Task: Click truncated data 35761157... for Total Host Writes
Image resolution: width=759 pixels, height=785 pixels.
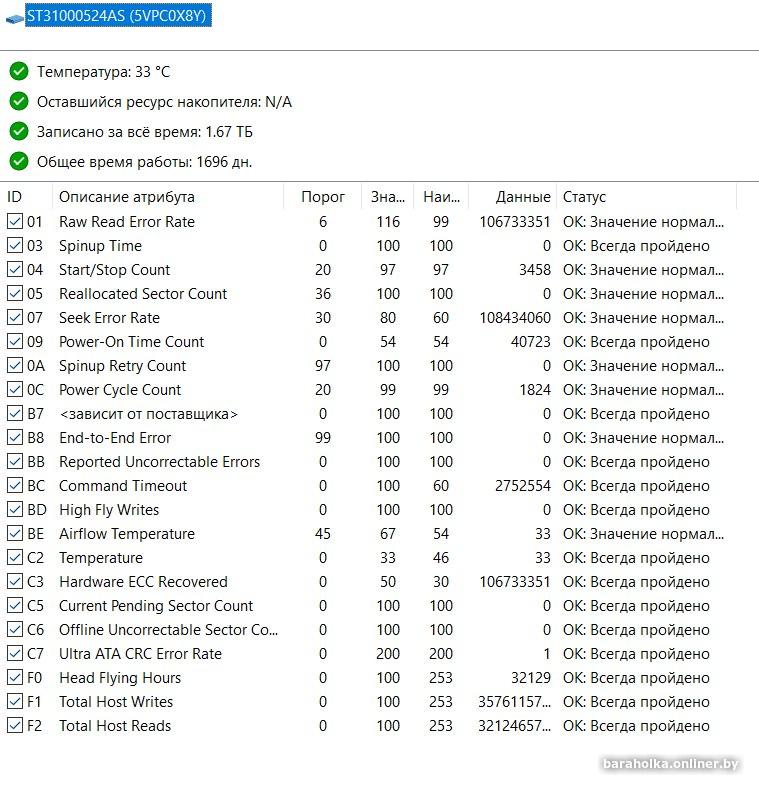Action: click(514, 702)
